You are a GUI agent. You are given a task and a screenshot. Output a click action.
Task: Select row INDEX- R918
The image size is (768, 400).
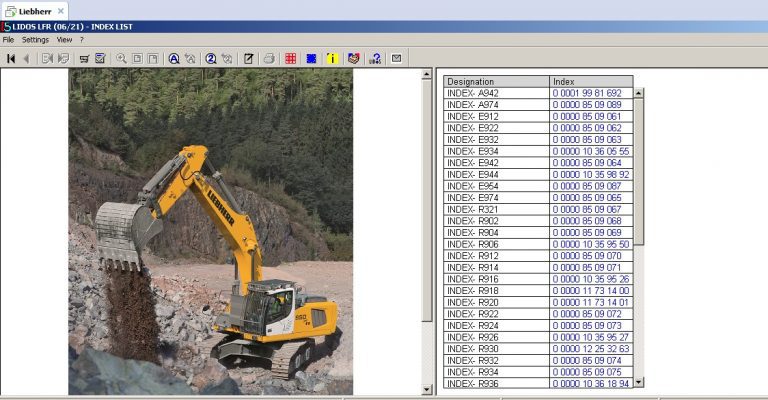538,291
